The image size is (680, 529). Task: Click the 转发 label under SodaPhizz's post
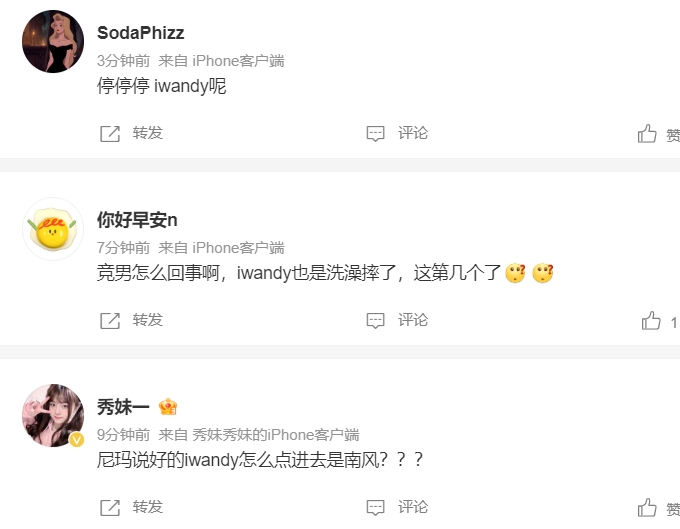click(148, 133)
